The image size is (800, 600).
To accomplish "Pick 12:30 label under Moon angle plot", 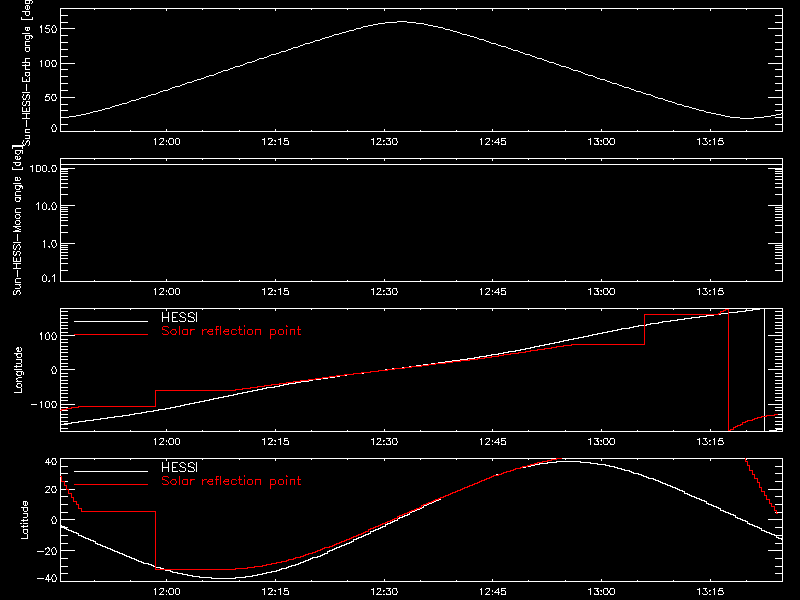I will [x=384, y=291].
